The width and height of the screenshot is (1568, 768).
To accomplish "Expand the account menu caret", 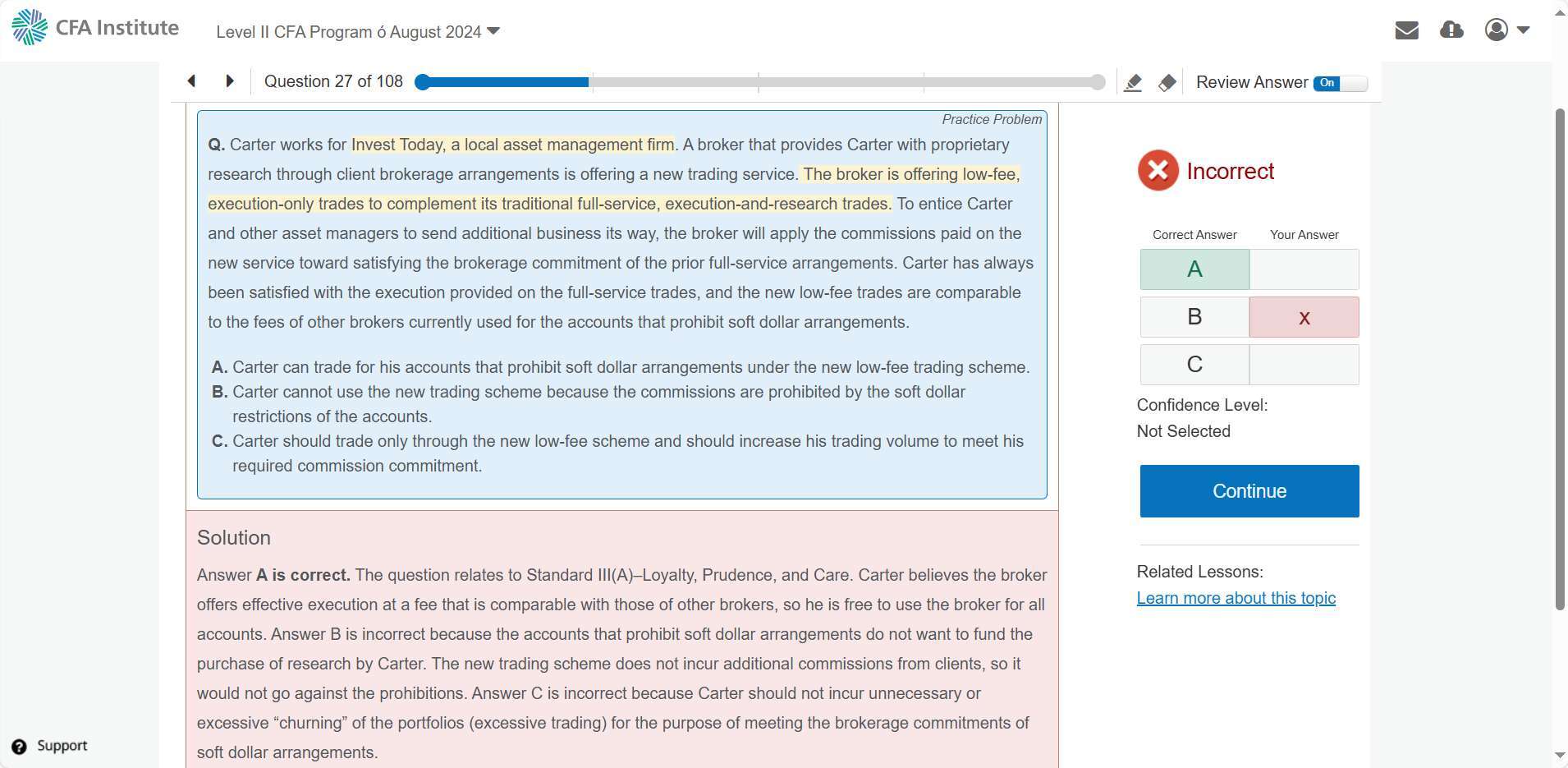I will point(1524,30).
